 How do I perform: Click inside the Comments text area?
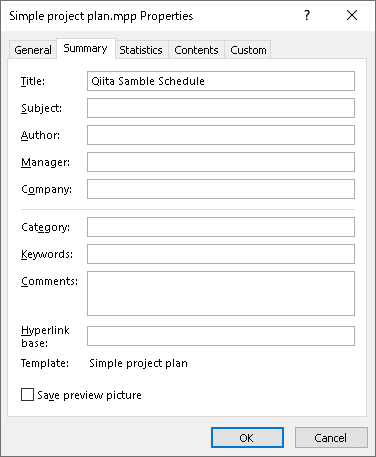tap(221, 293)
